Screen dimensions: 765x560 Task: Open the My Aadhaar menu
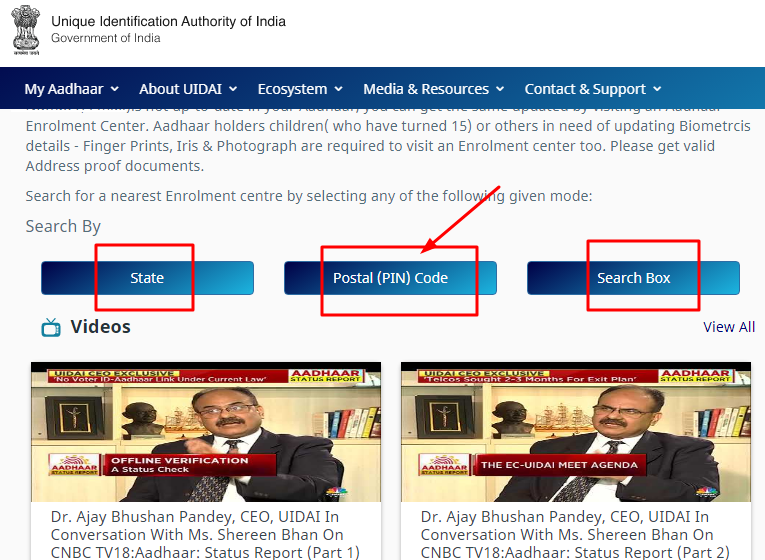point(64,89)
